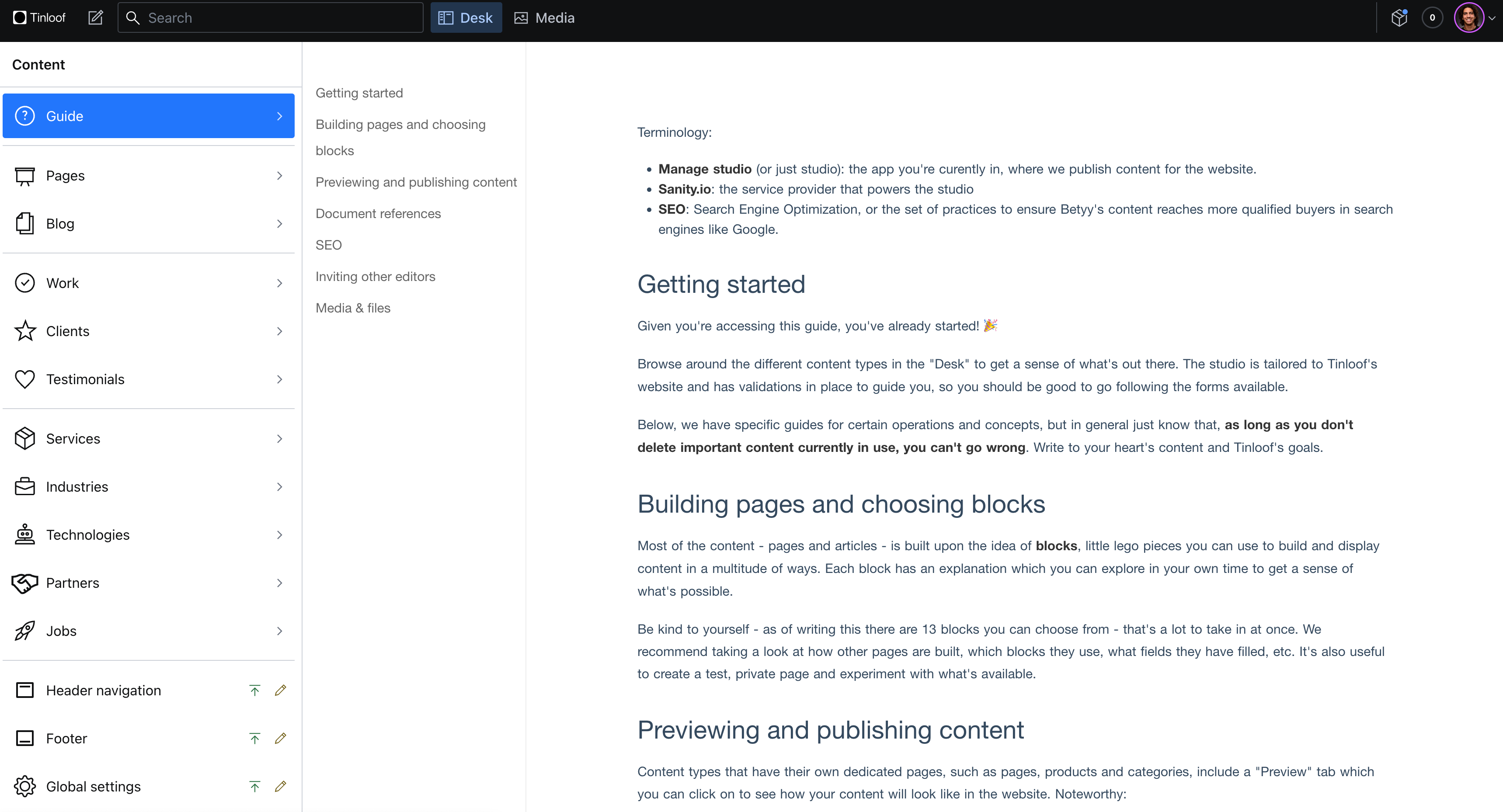The height and width of the screenshot is (812, 1503).
Task: Go to Inviting other editors section
Action: pyautogui.click(x=375, y=277)
